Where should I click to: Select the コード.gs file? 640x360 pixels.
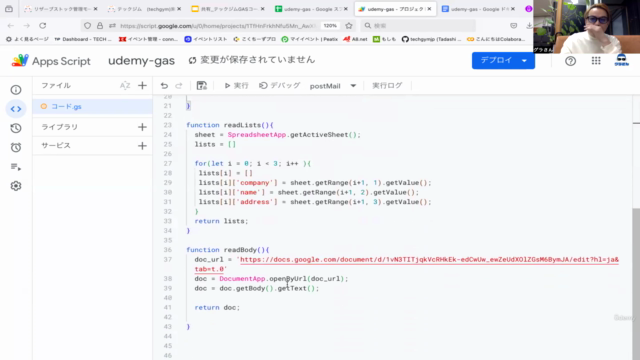[x=92, y=107]
